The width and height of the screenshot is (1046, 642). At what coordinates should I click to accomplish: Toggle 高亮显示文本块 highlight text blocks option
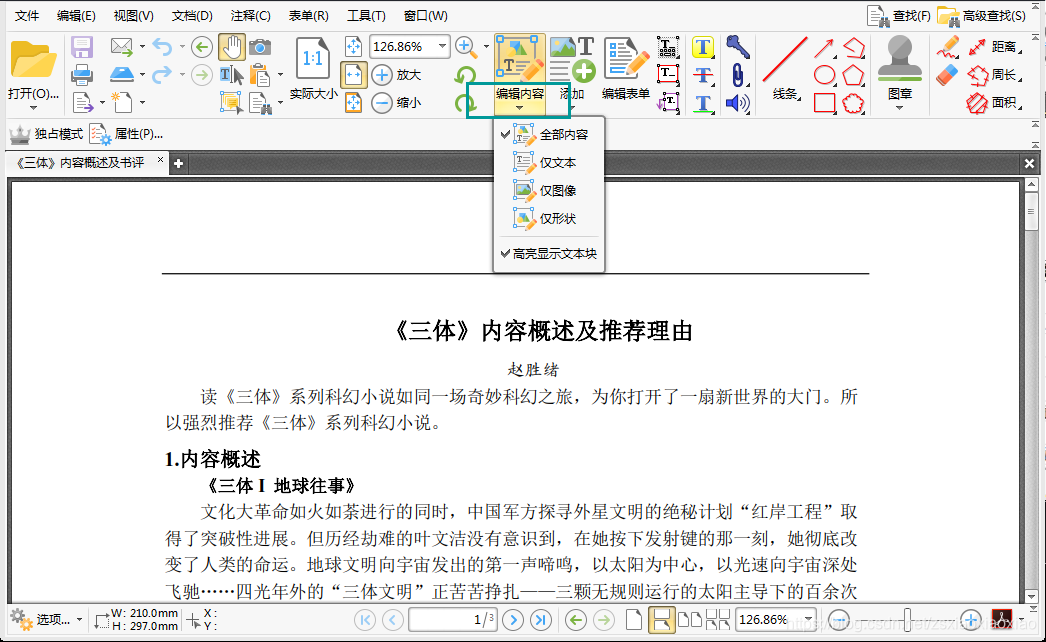point(548,254)
